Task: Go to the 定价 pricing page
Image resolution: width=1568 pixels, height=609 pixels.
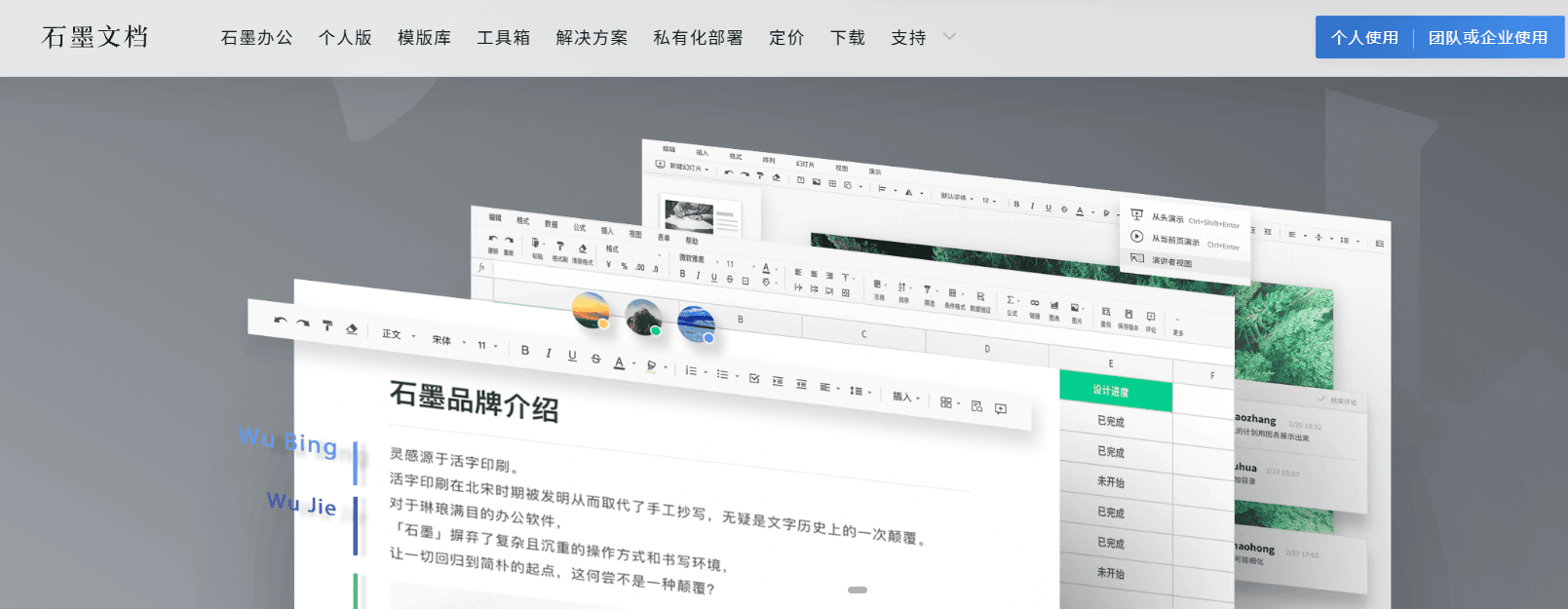Action: pos(786,37)
